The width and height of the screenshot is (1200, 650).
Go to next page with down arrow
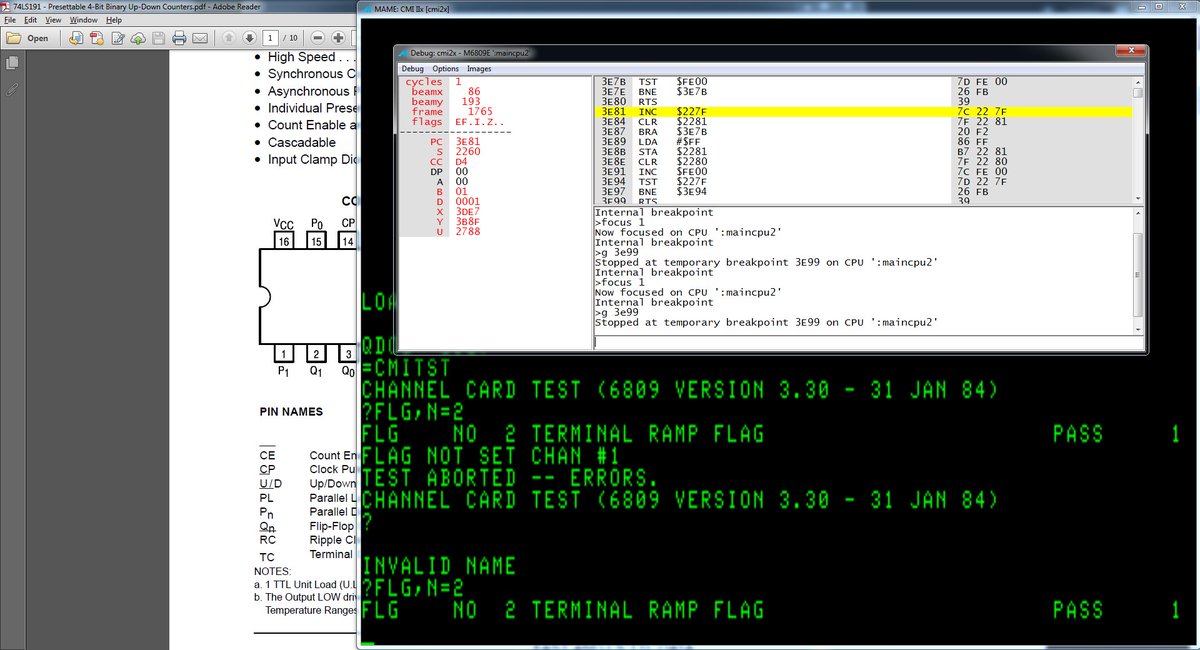[247, 38]
